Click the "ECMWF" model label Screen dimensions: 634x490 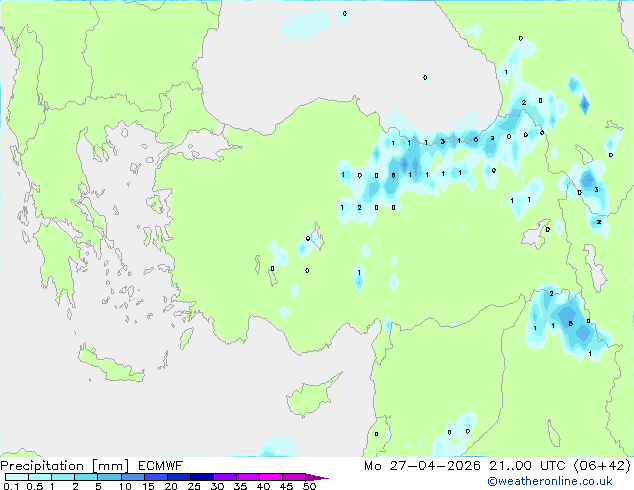tap(161, 466)
